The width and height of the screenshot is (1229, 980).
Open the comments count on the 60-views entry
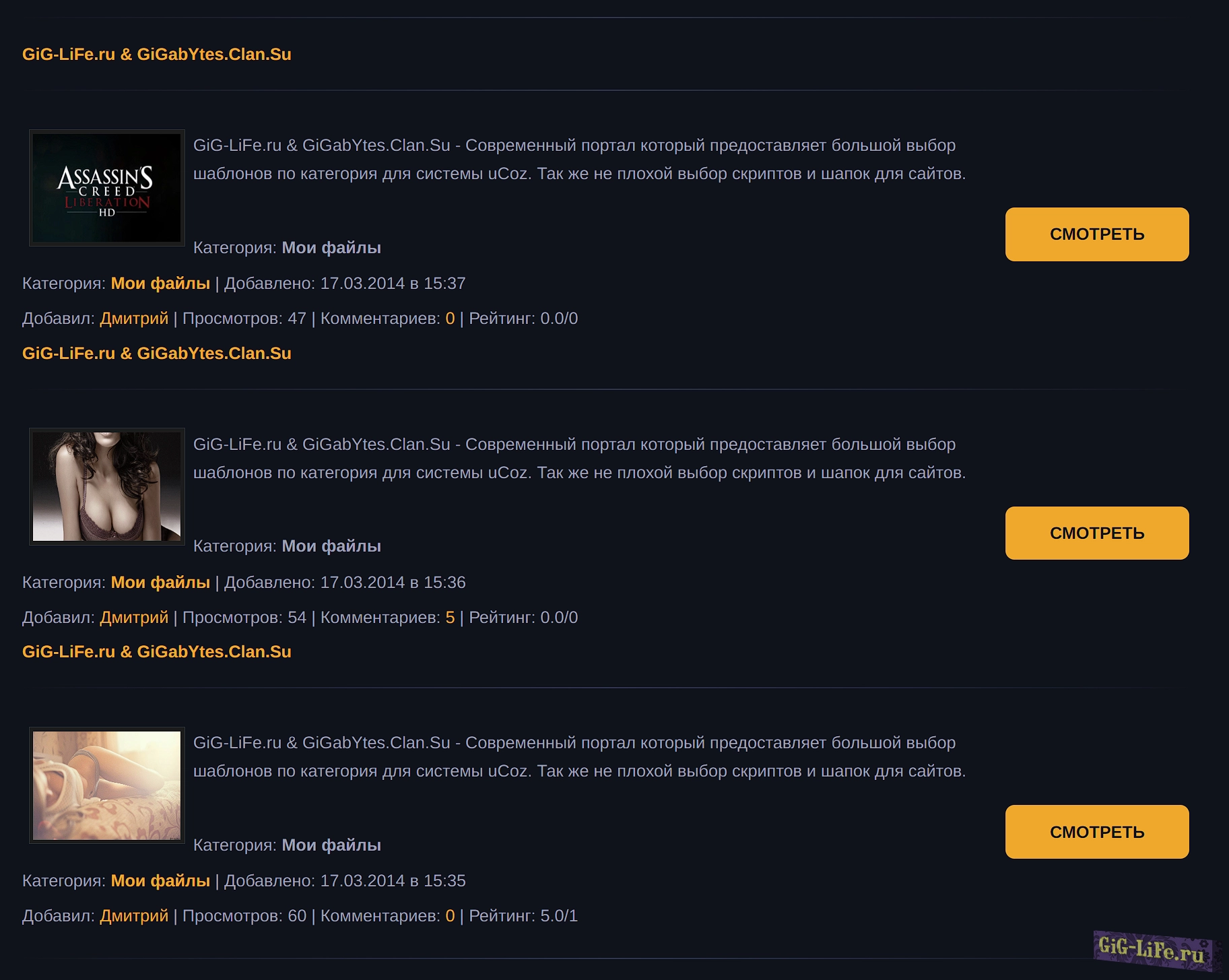point(450,916)
